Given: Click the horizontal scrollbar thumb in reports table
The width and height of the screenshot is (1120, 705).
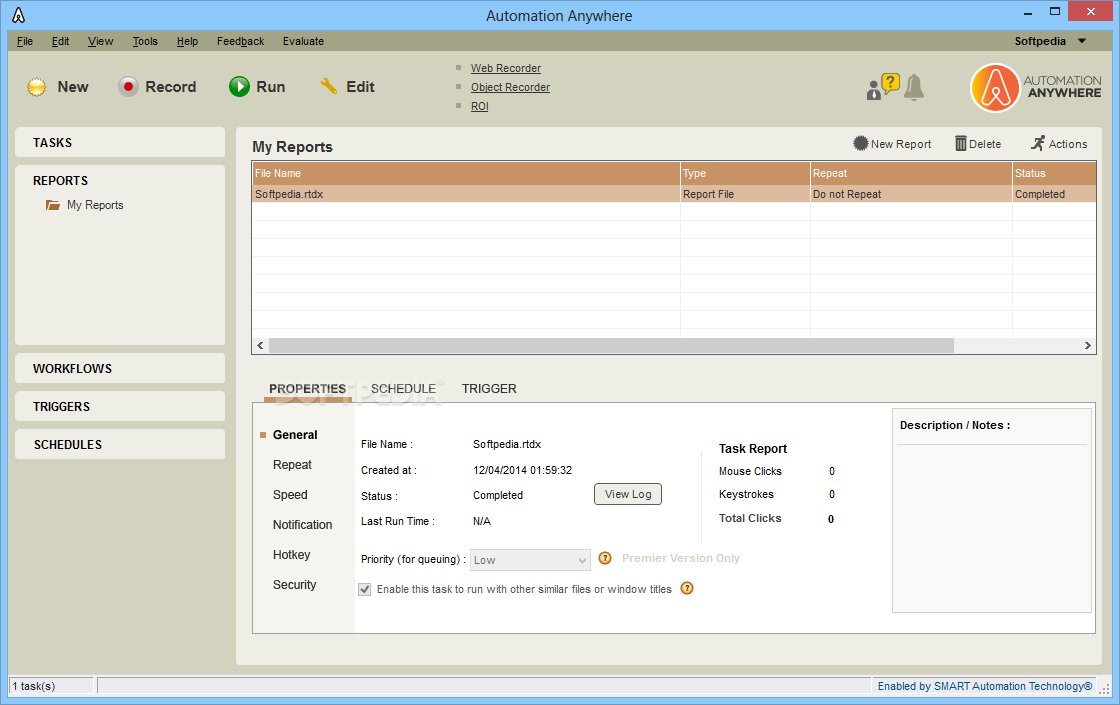Looking at the screenshot, I should [x=611, y=346].
